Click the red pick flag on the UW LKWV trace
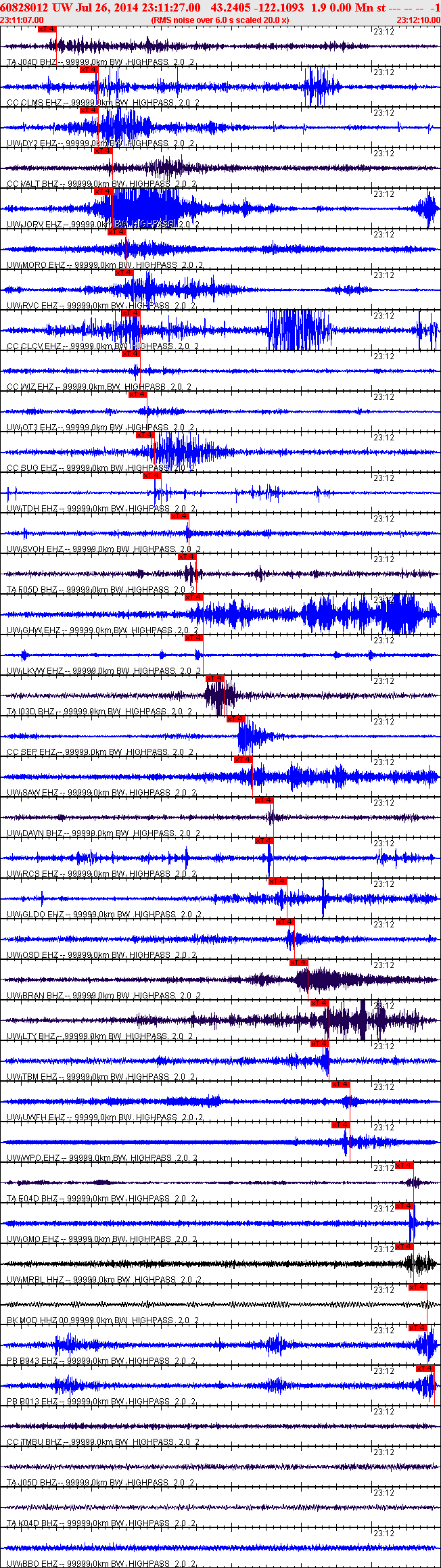The height and width of the screenshot is (1568, 441). (194, 638)
